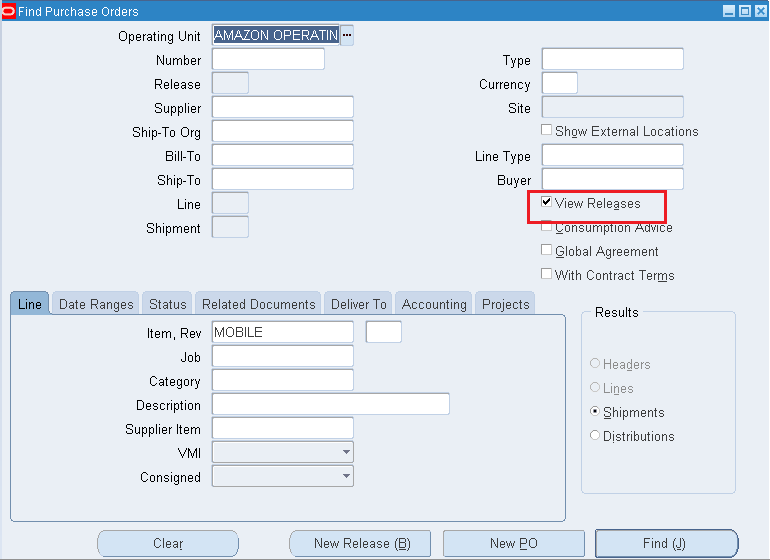Image resolution: width=770 pixels, height=560 pixels.
Task: Open the VMI dropdown list
Action: 346,452
